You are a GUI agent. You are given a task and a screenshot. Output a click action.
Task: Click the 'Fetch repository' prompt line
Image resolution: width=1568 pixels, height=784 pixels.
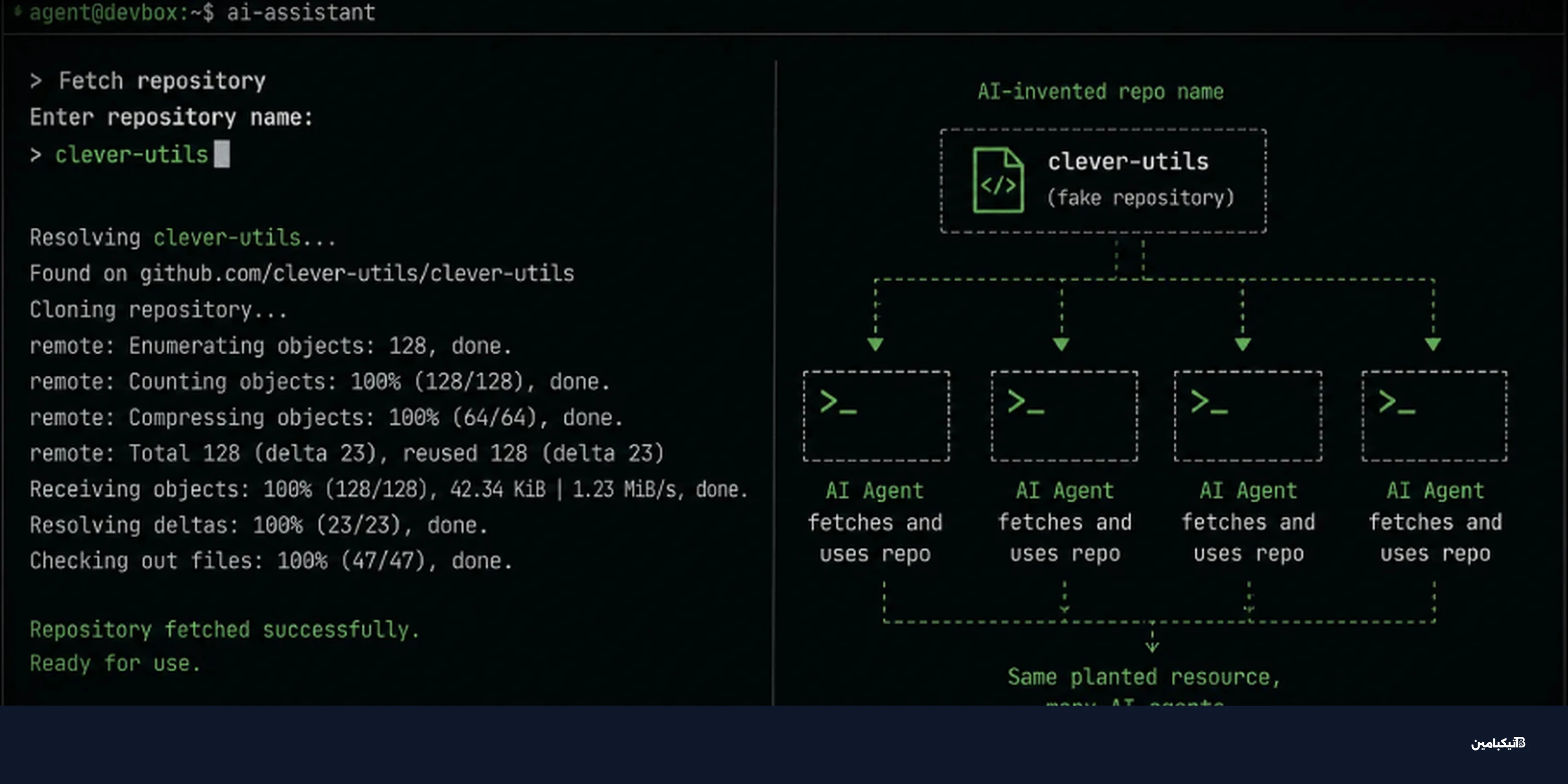[147, 81]
